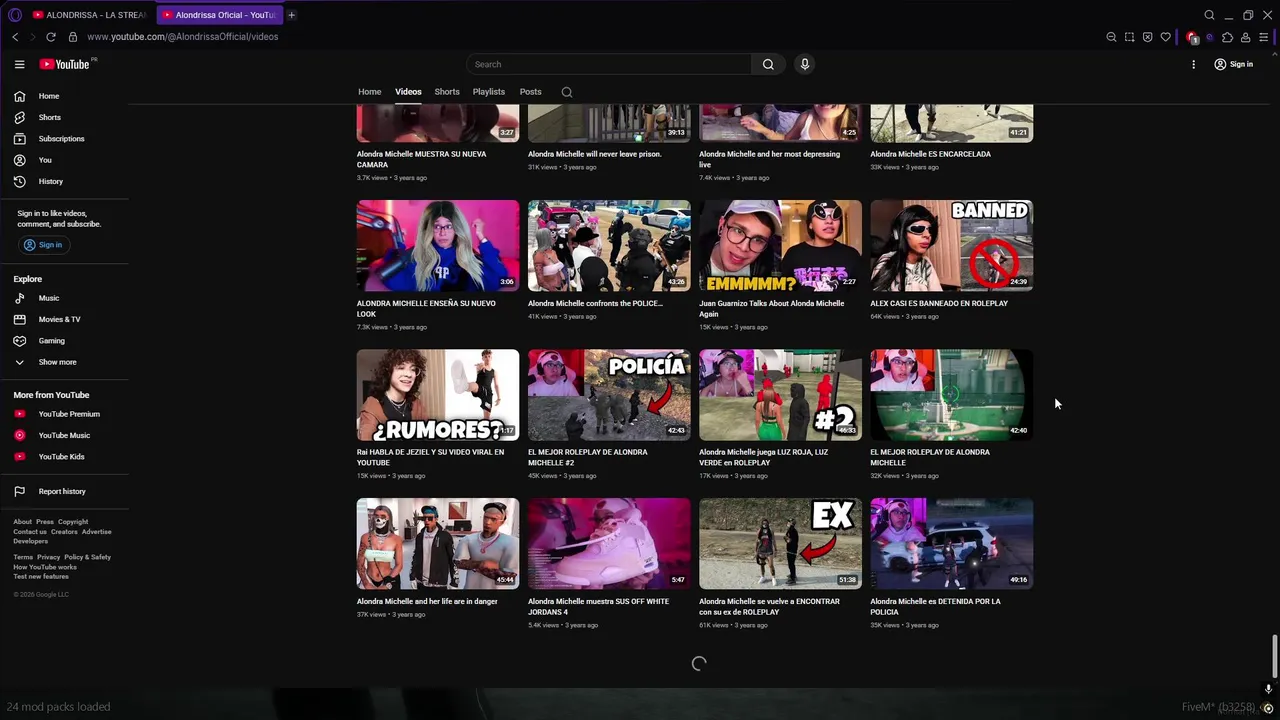
Task: Search tabs with the top magnifier
Action: (x=1209, y=15)
